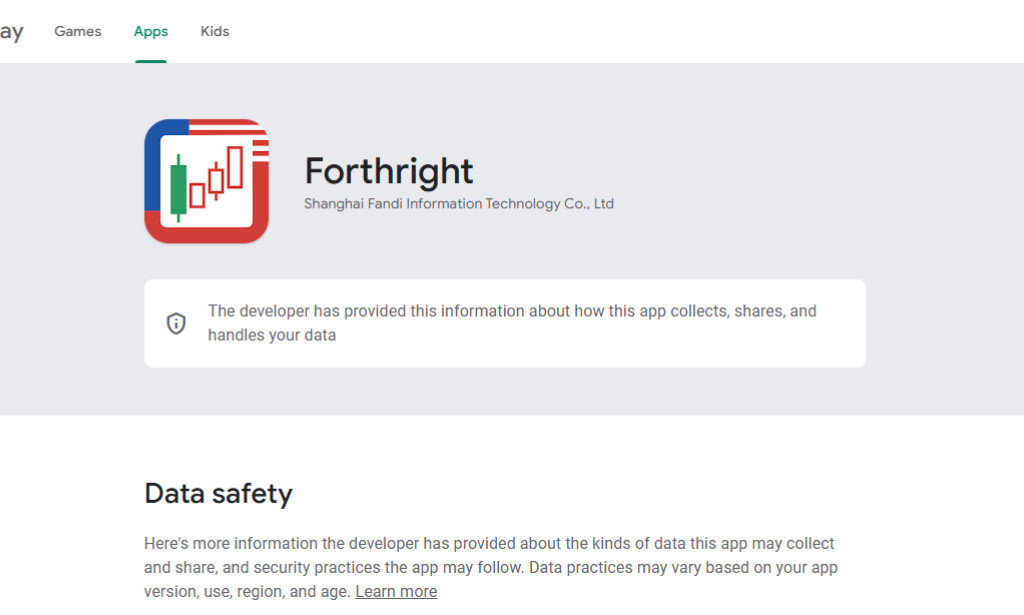This screenshot has width=1024, height=615.
Task: Click the exclamation mark inside the shield icon
Action: pyautogui.click(x=177, y=323)
